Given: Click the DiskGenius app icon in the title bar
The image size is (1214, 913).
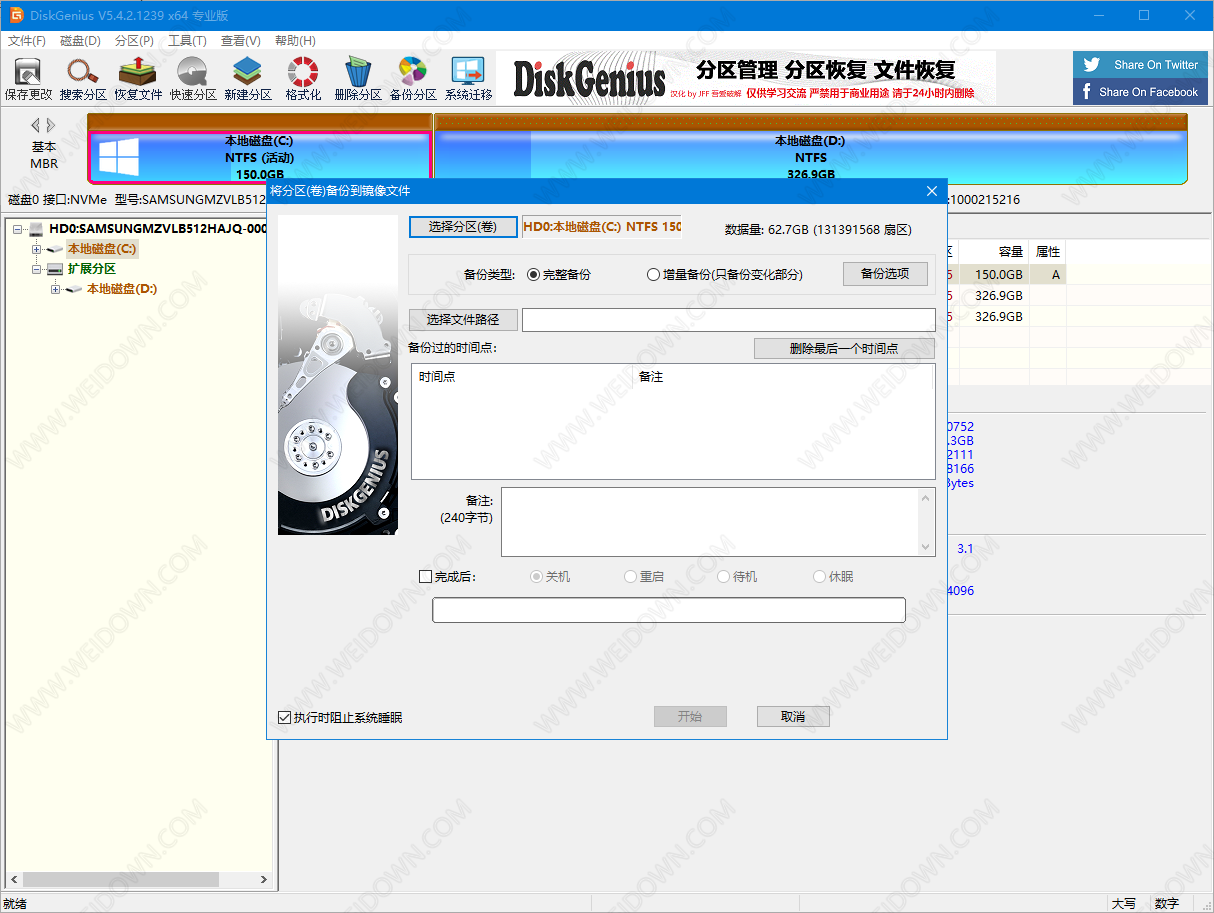Looking at the screenshot, I should coord(16,15).
